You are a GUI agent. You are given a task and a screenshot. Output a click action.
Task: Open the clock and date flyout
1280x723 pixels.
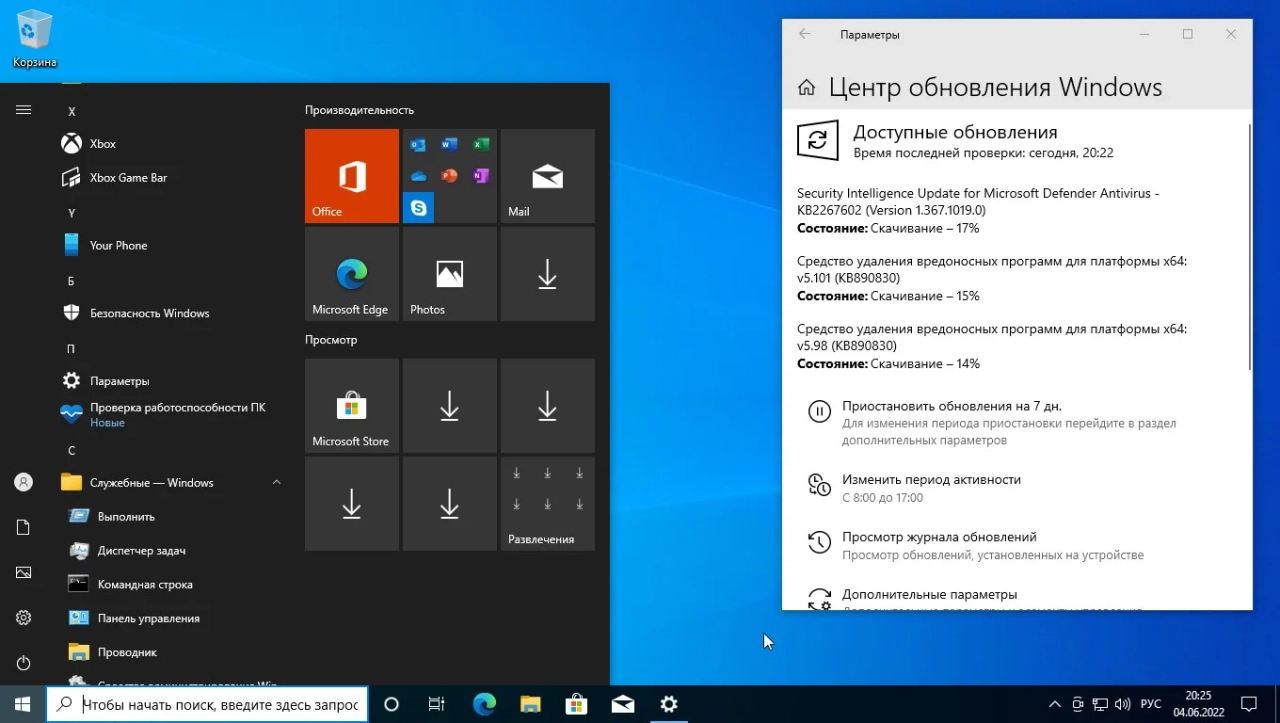pyautogui.click(x=1198, y=704)
